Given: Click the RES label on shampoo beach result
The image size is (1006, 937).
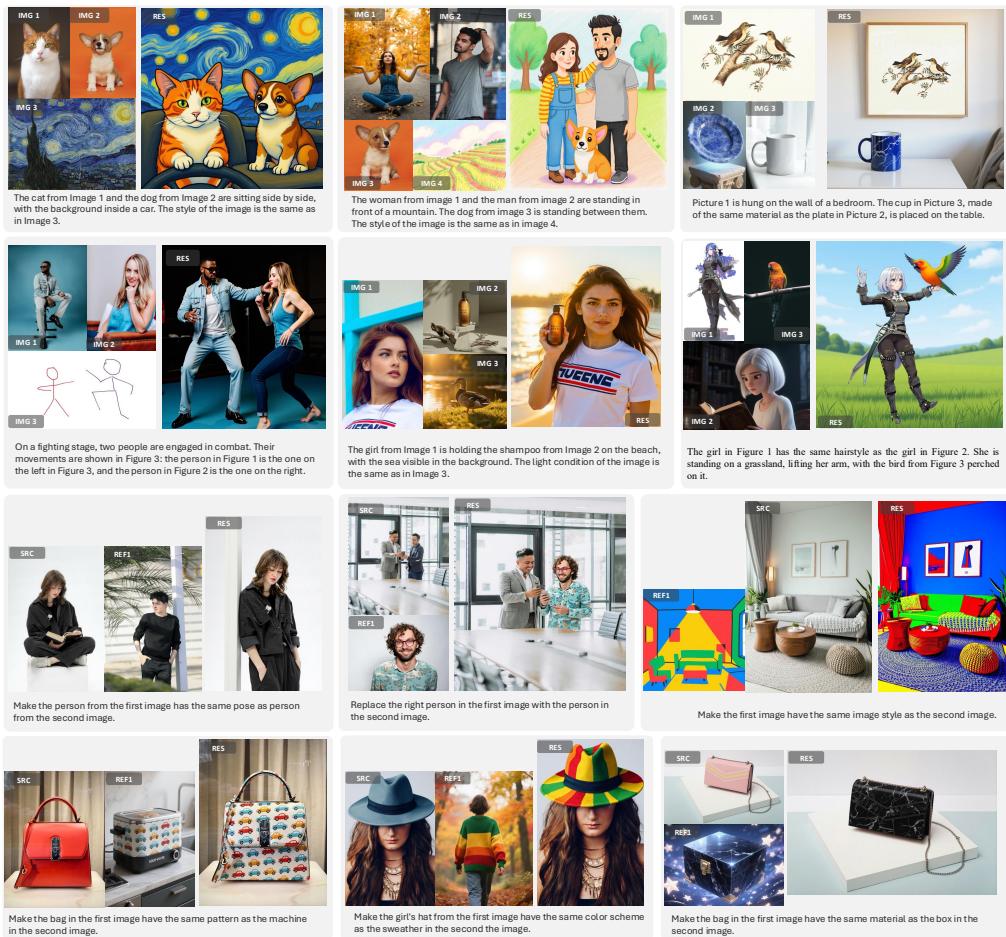Looking at the screenshot, I should [642, 420].
